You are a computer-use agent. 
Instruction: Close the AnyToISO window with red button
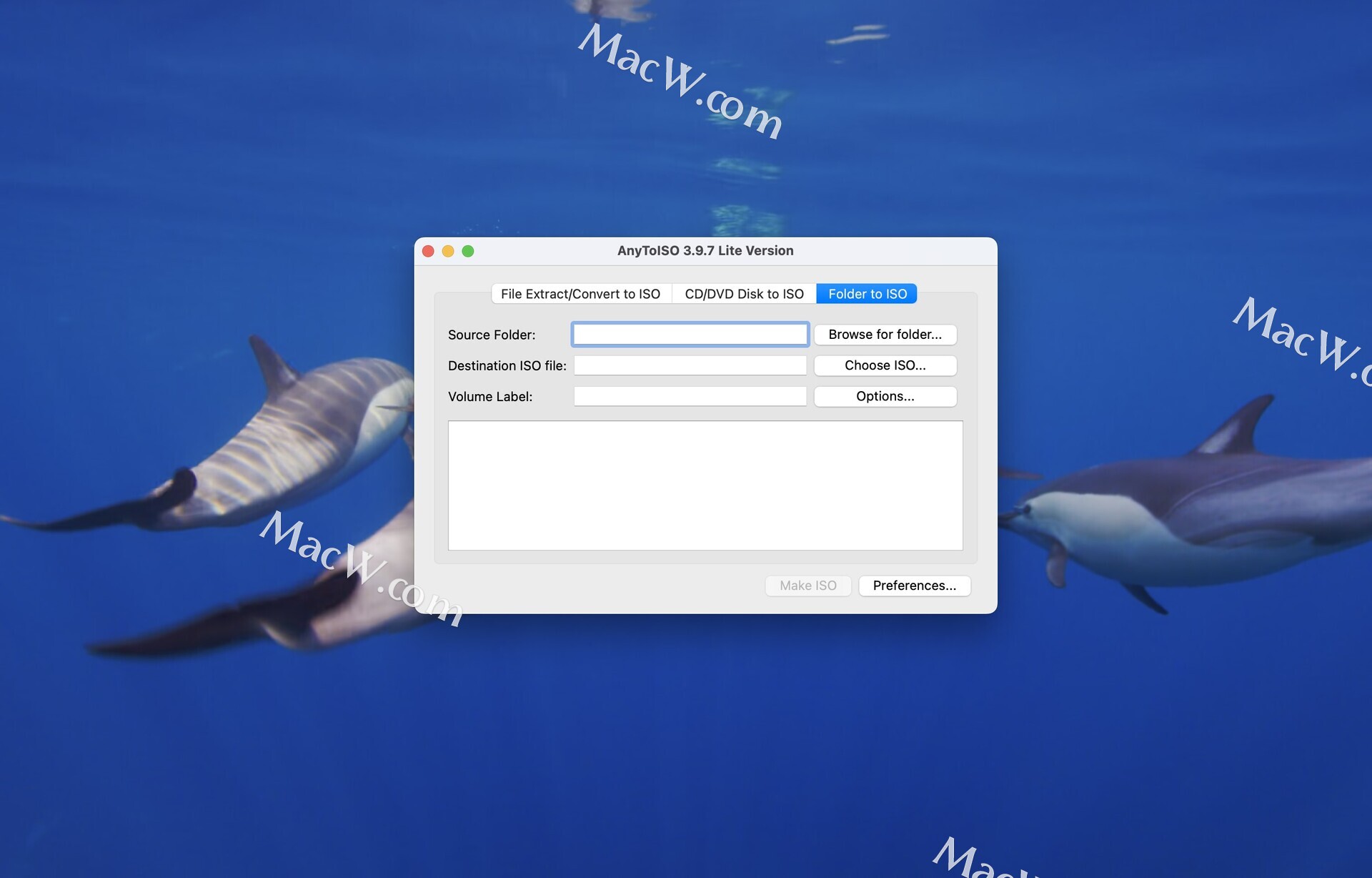(x=429, y=251)
